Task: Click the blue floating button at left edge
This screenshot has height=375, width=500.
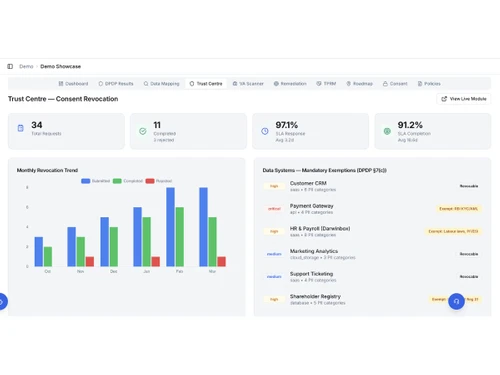Action: tap(3, 302)
